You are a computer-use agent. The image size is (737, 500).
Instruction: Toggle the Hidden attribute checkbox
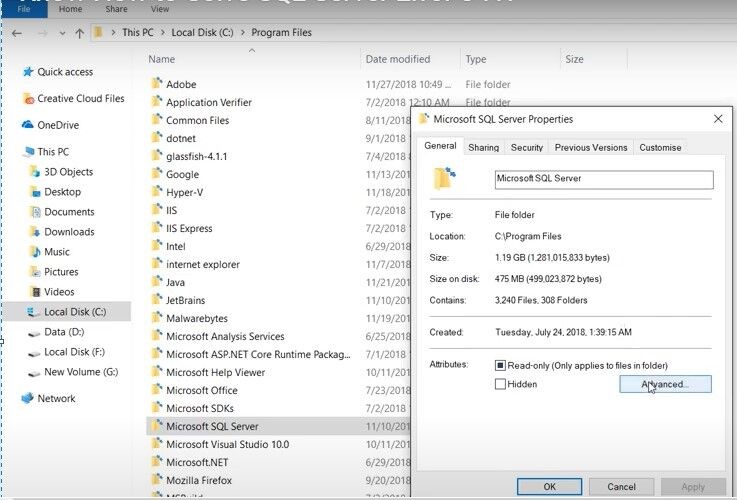[x=500, y=384]
